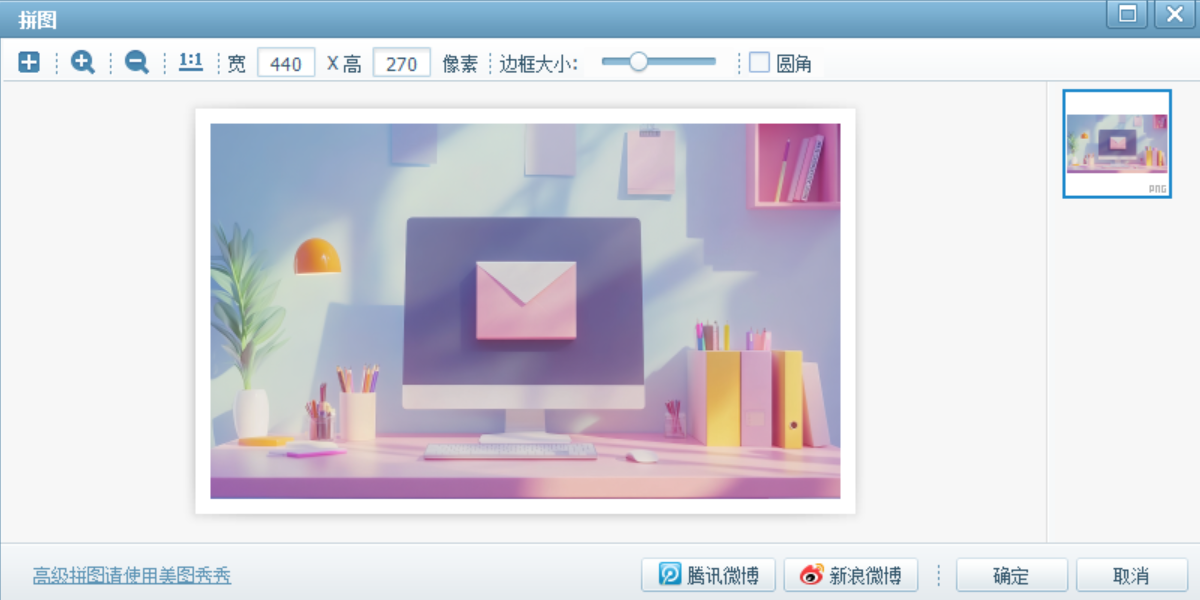Click the desk illustration in the collage preview
This screenshot has height=600, width=1200.
tap(525, 311)
